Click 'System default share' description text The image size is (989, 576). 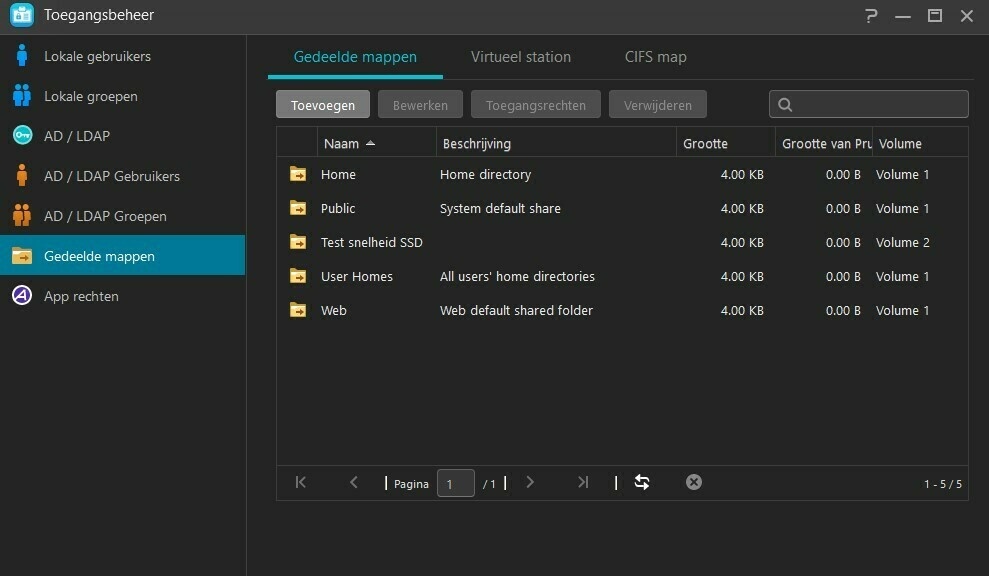(x=500, y=208)
